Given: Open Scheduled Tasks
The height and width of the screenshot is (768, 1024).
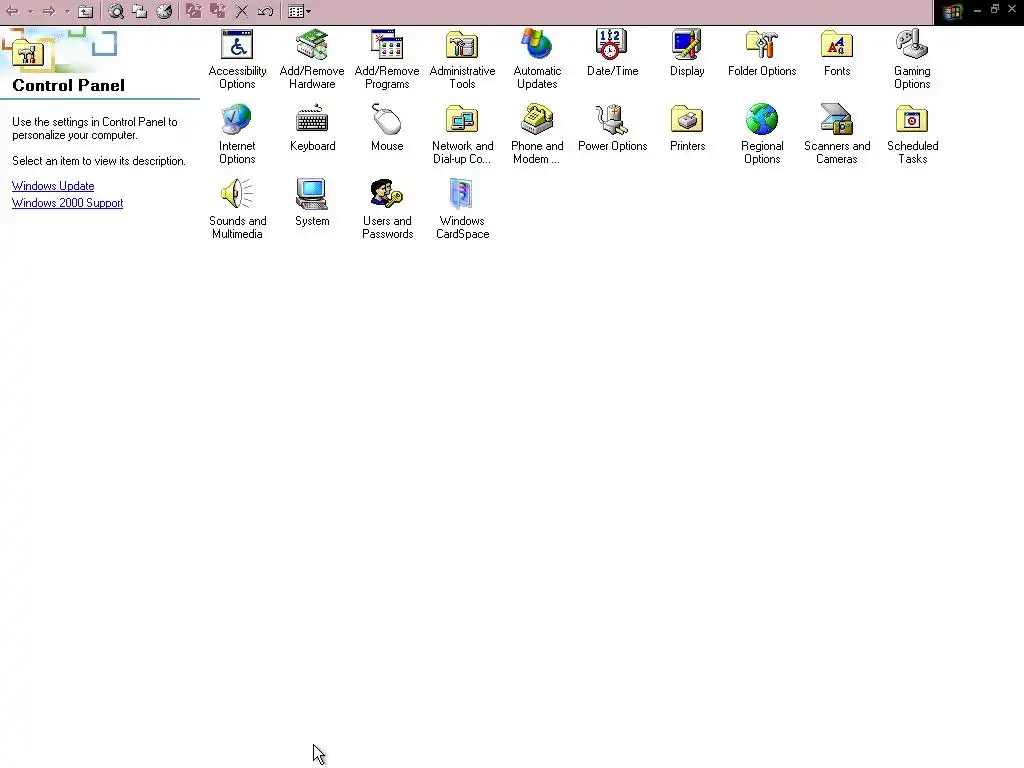Looking at the screenshot, I should tap(912, 134).
